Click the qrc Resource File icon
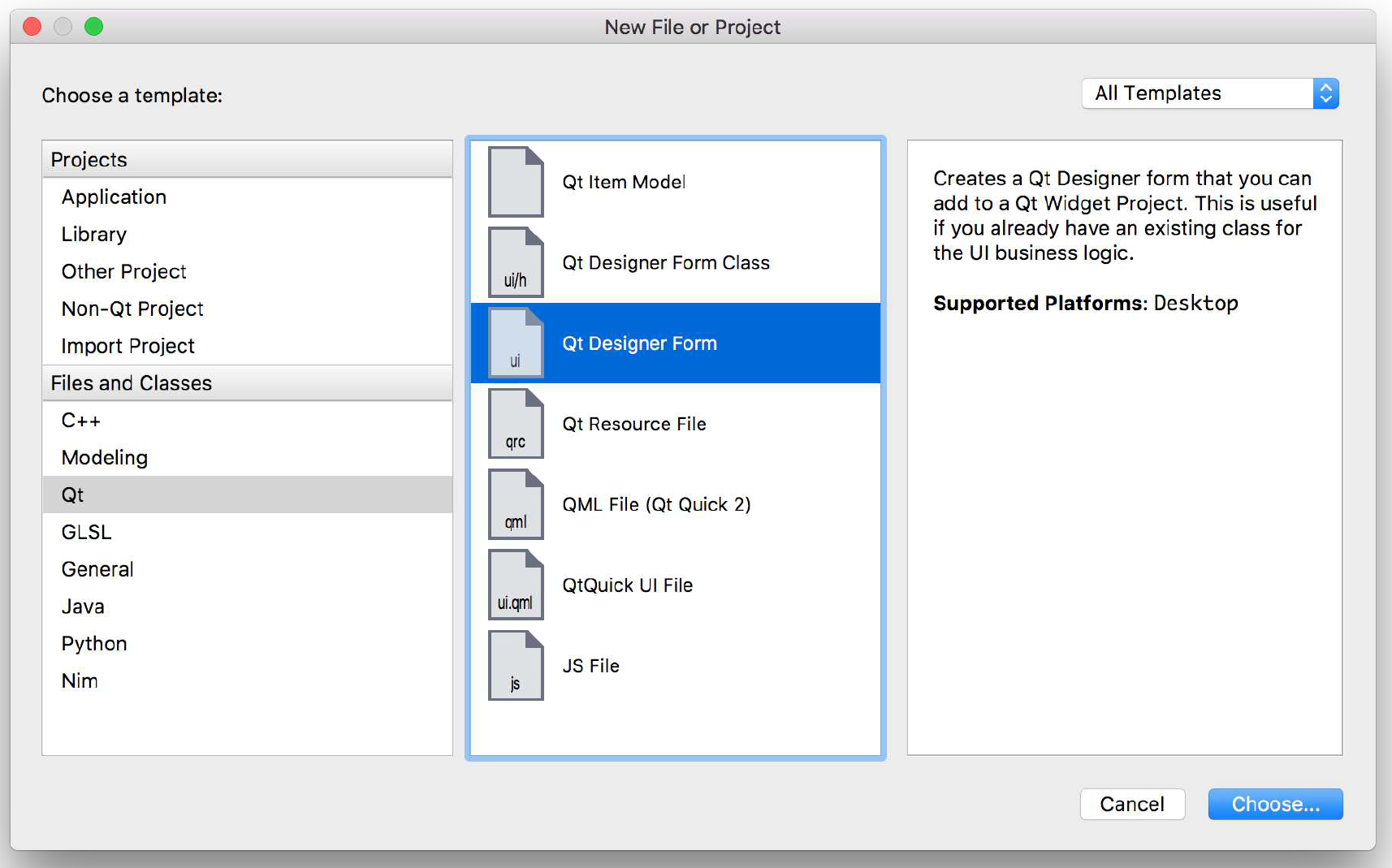Image resolution: width=1392 pixels, height=868 pixels. pyautogui.click(x=516, y=424)
